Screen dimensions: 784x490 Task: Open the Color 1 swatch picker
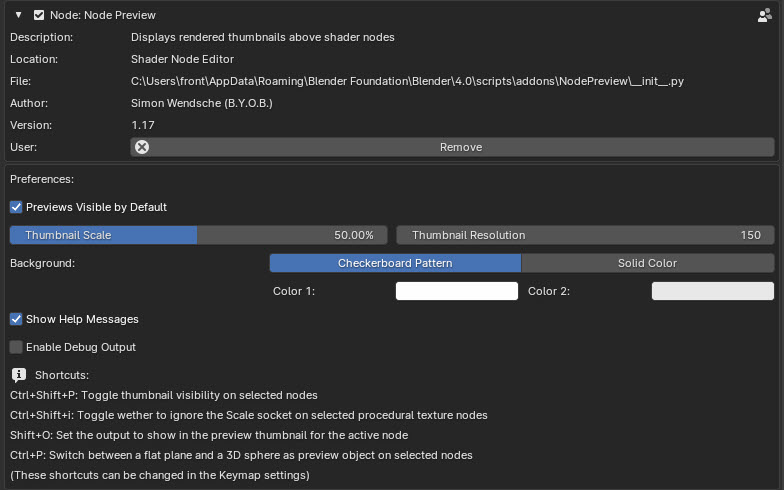pos(457,291)
